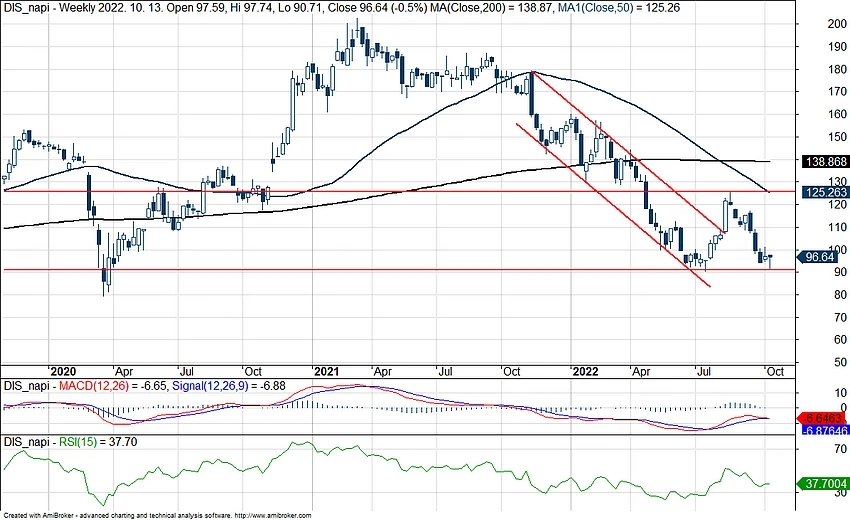
Task: Click the RSI(15) = 37.70 indicator label
Action: click(x=98, y=442)
